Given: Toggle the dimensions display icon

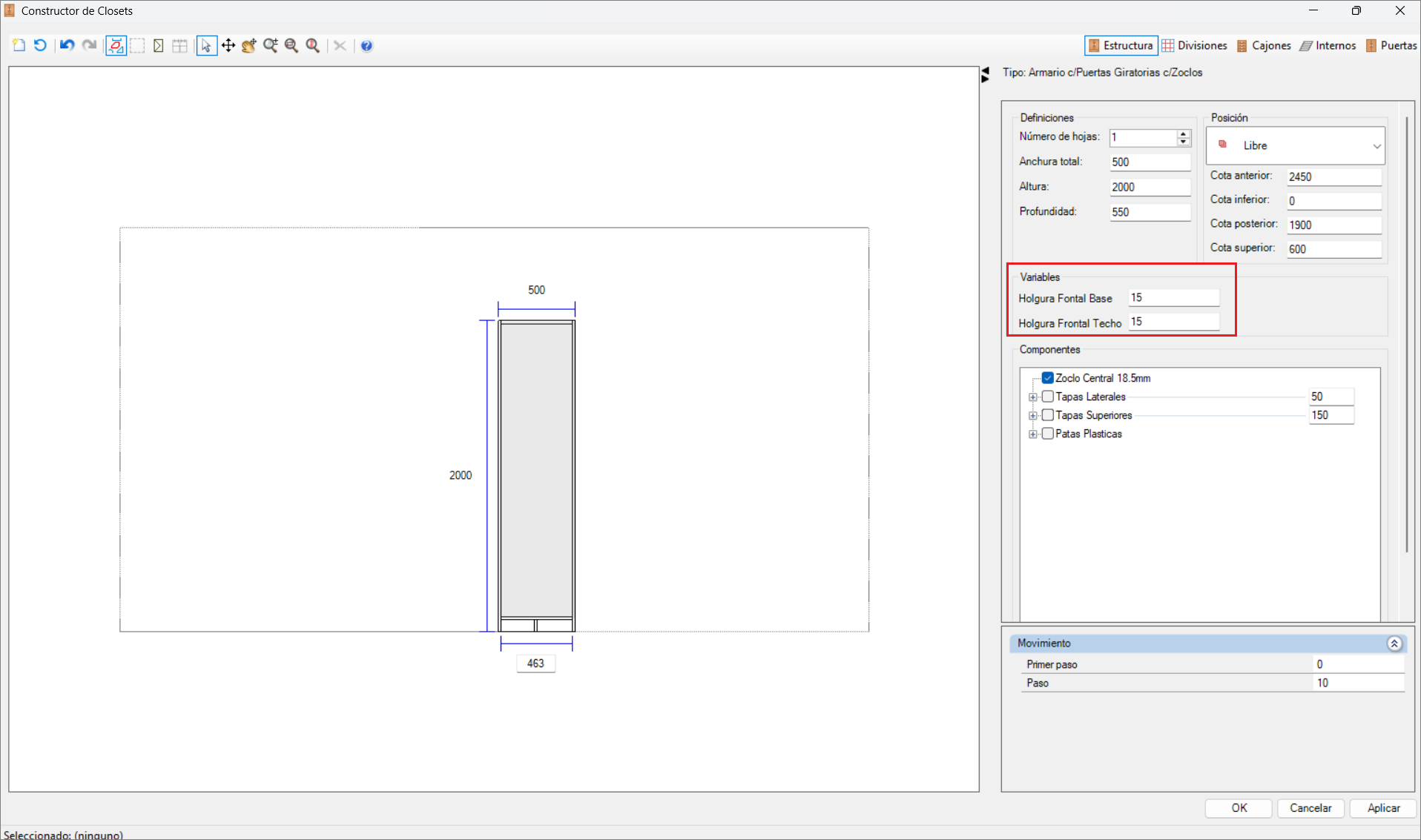Looking at the screenshot, I should coord(116,46).
